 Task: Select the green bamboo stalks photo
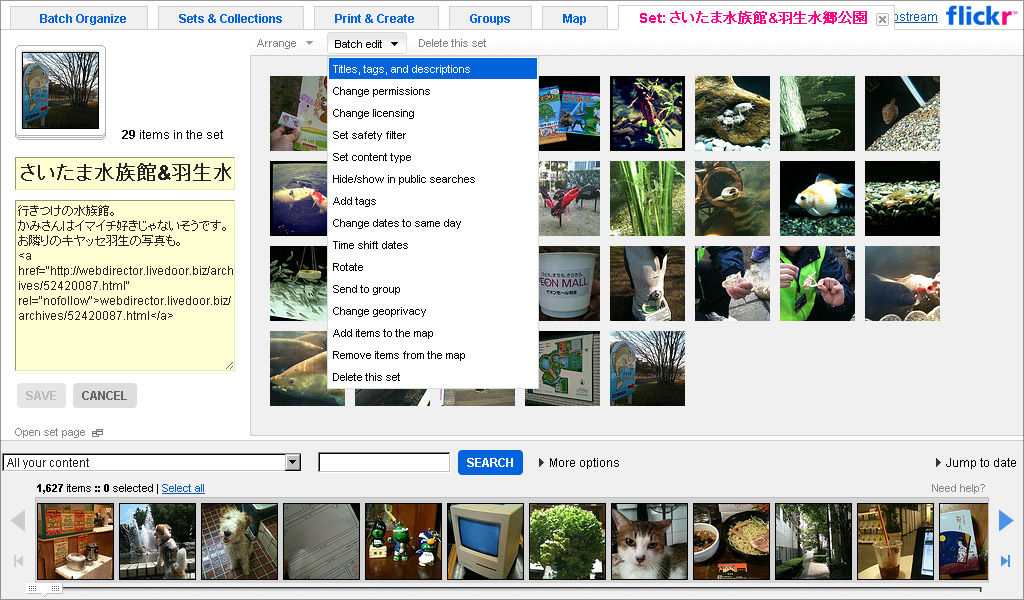(x=647, y=198)
